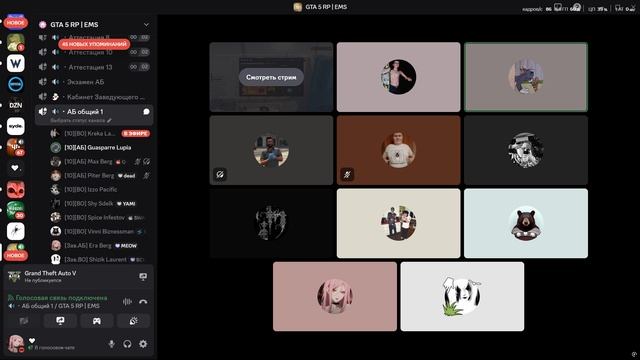The height and width of the screenshot is (360, 640).
Task: Open user settings gear
Action: (143, 344)
